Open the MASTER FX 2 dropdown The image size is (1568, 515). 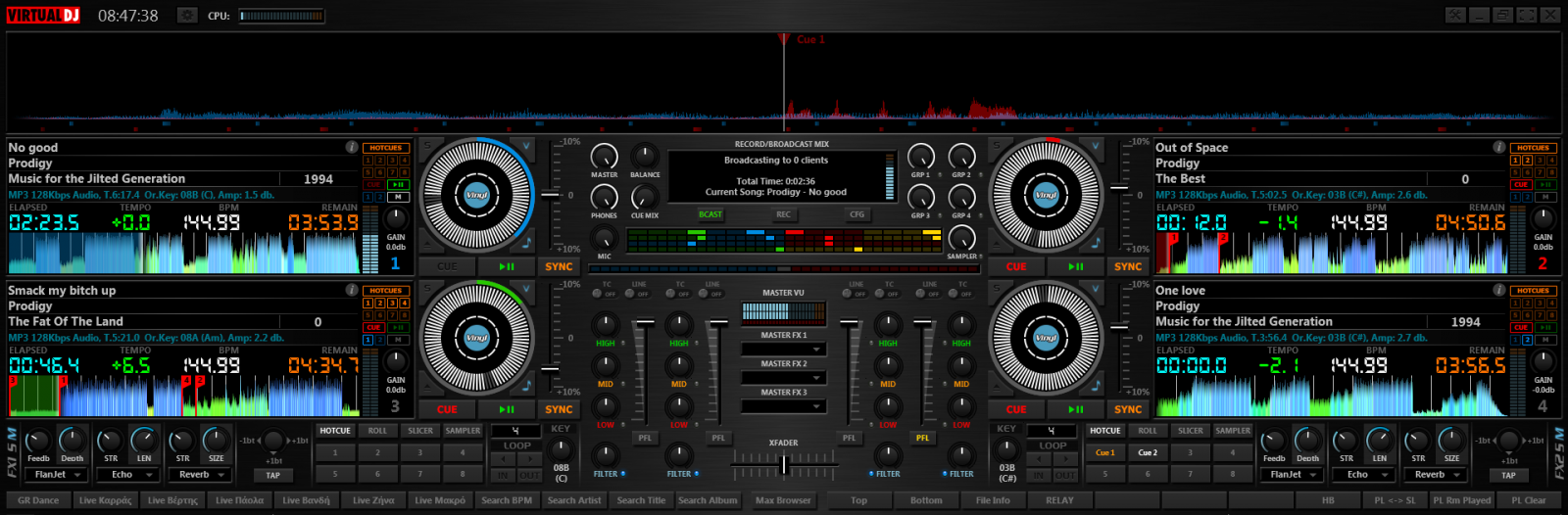(783, 377)
